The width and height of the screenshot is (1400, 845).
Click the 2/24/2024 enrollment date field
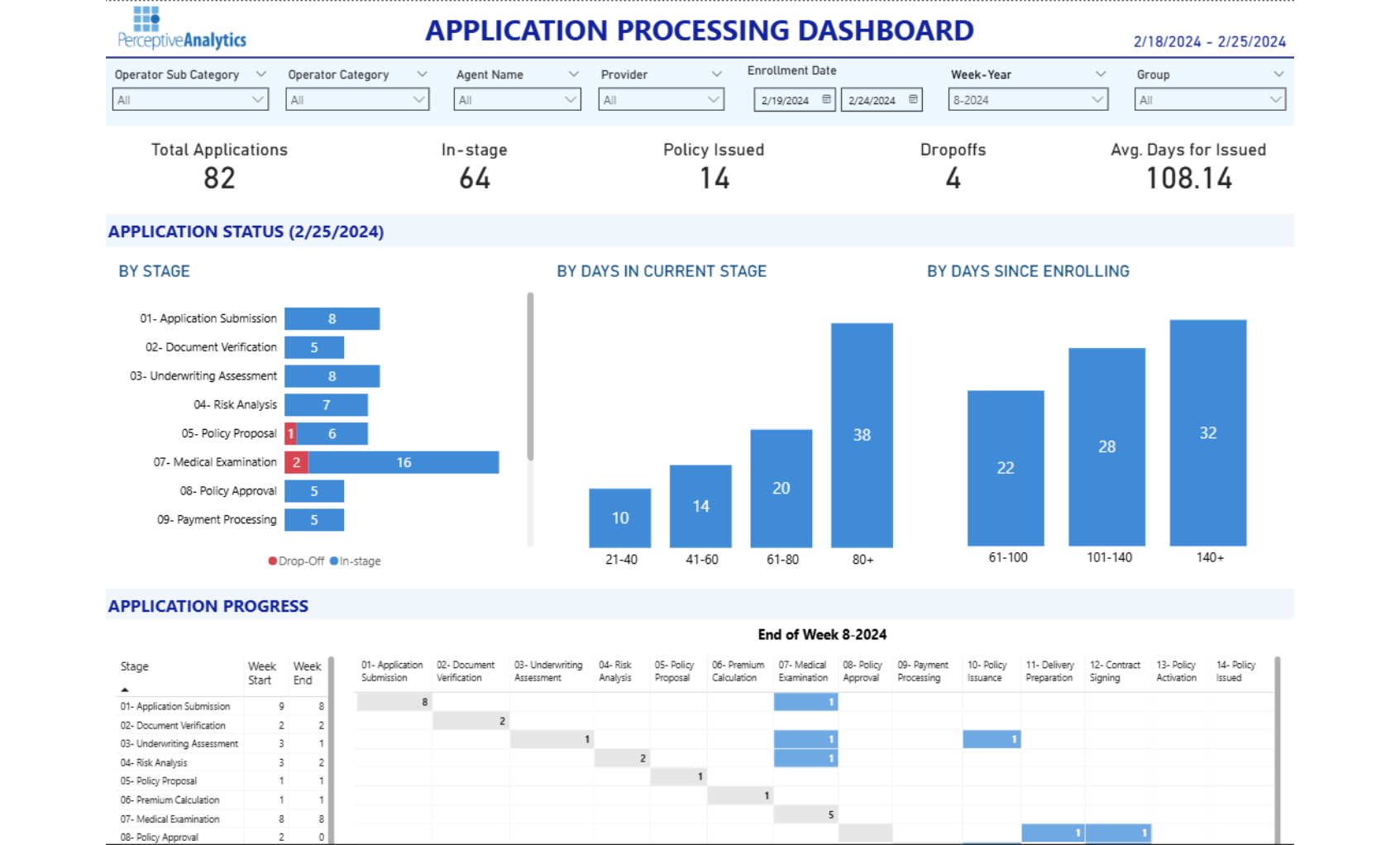pos(872,100)
